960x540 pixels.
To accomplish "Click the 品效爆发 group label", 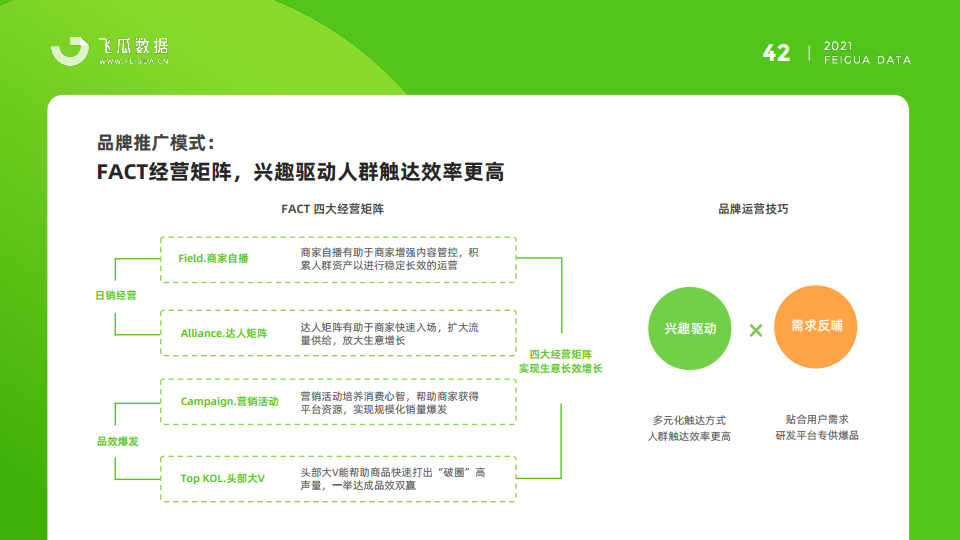I will pyautogui.click(x=118, y=441).
